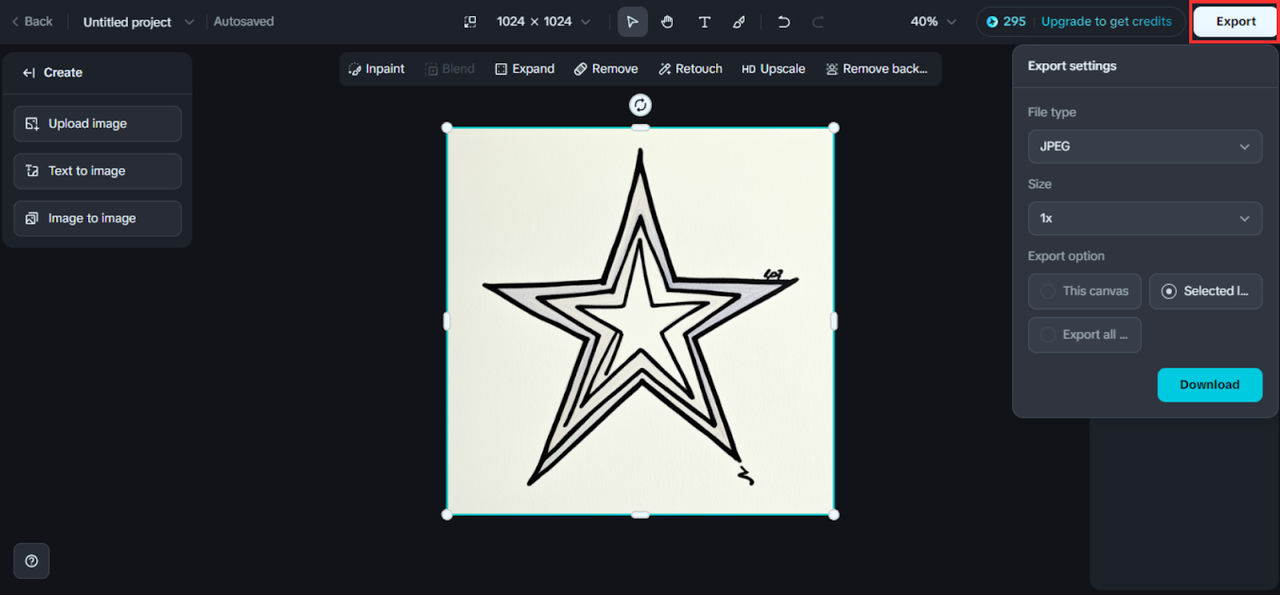This screenshot has height=595, width=1280.
Task: Click the Remove background person icon
Action: [831, 69]
